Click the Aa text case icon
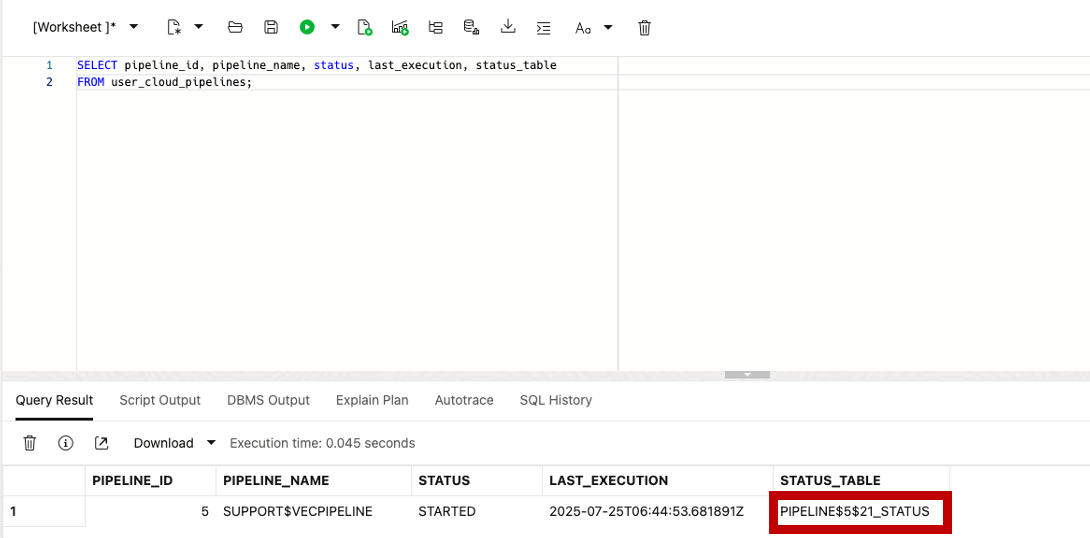Image resolution: width=1090 pixels, height=538 pixels. coord(583,28)
